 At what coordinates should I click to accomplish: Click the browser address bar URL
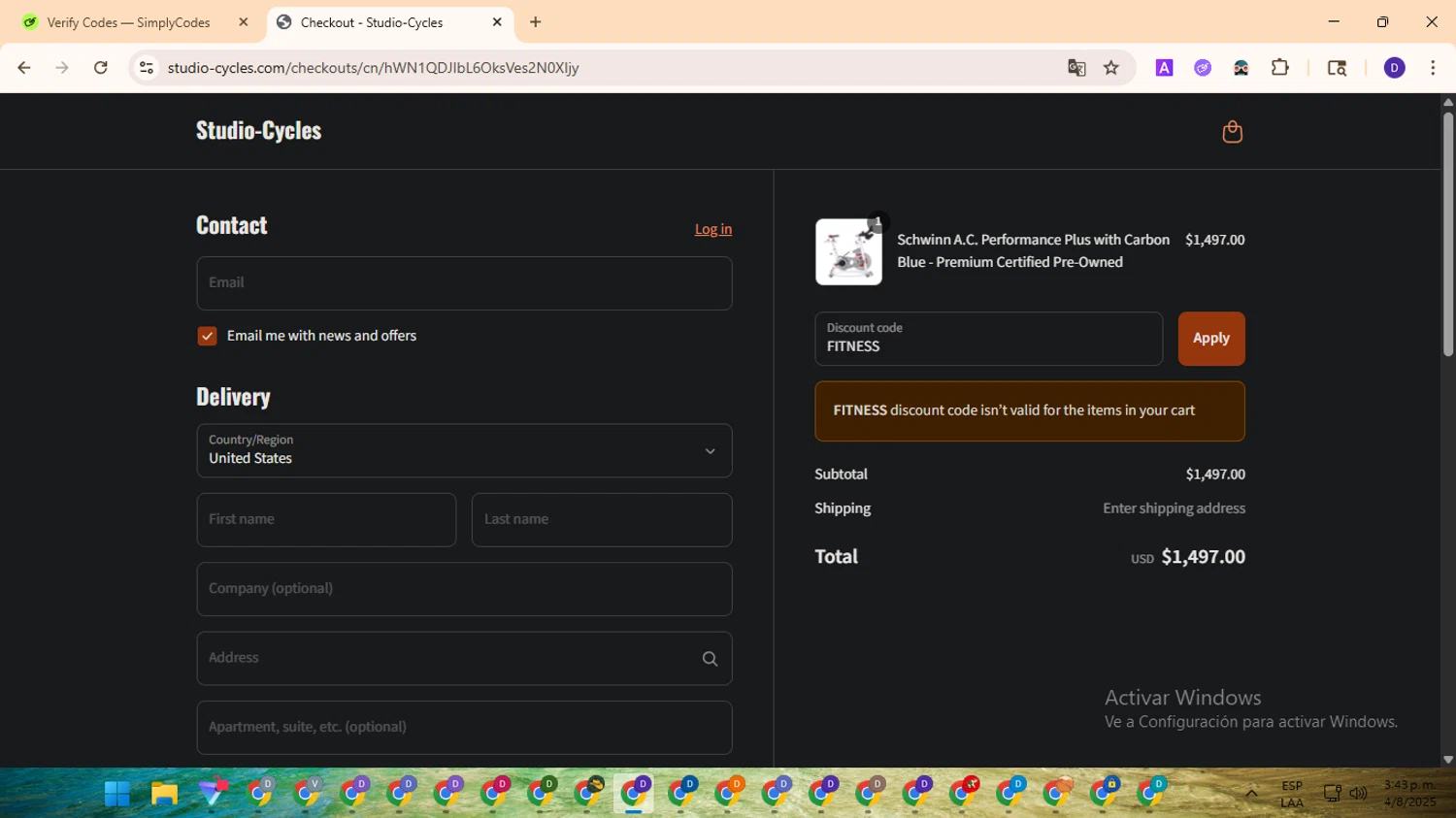pyautogui.click(x=373, y=68)
